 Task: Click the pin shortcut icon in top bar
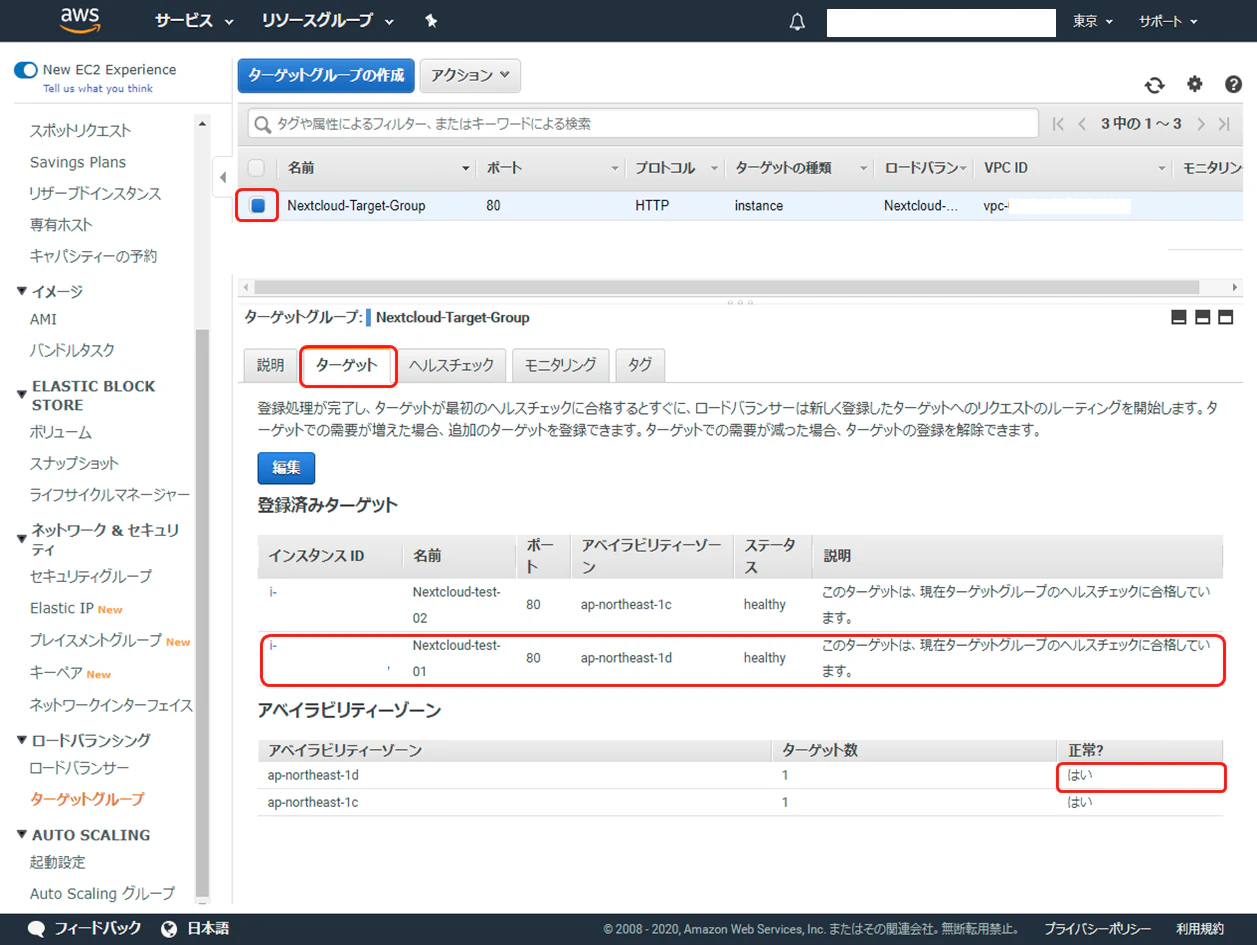pos(431,21)
